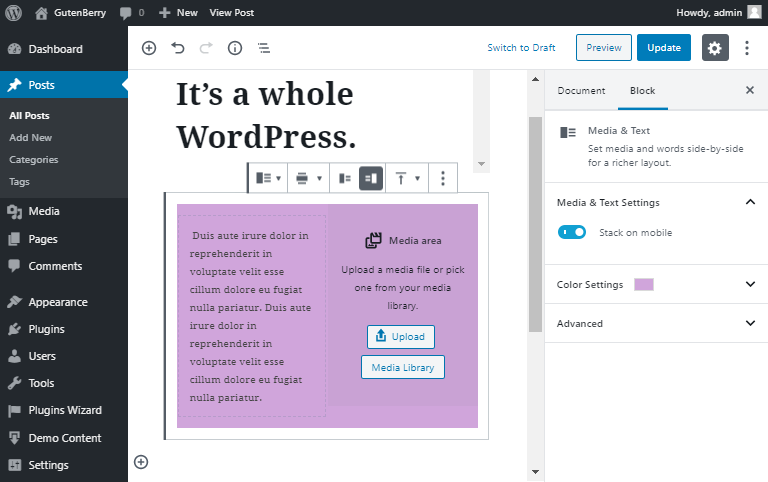
Task: Click the Preview button
Action: click(603, 48)
